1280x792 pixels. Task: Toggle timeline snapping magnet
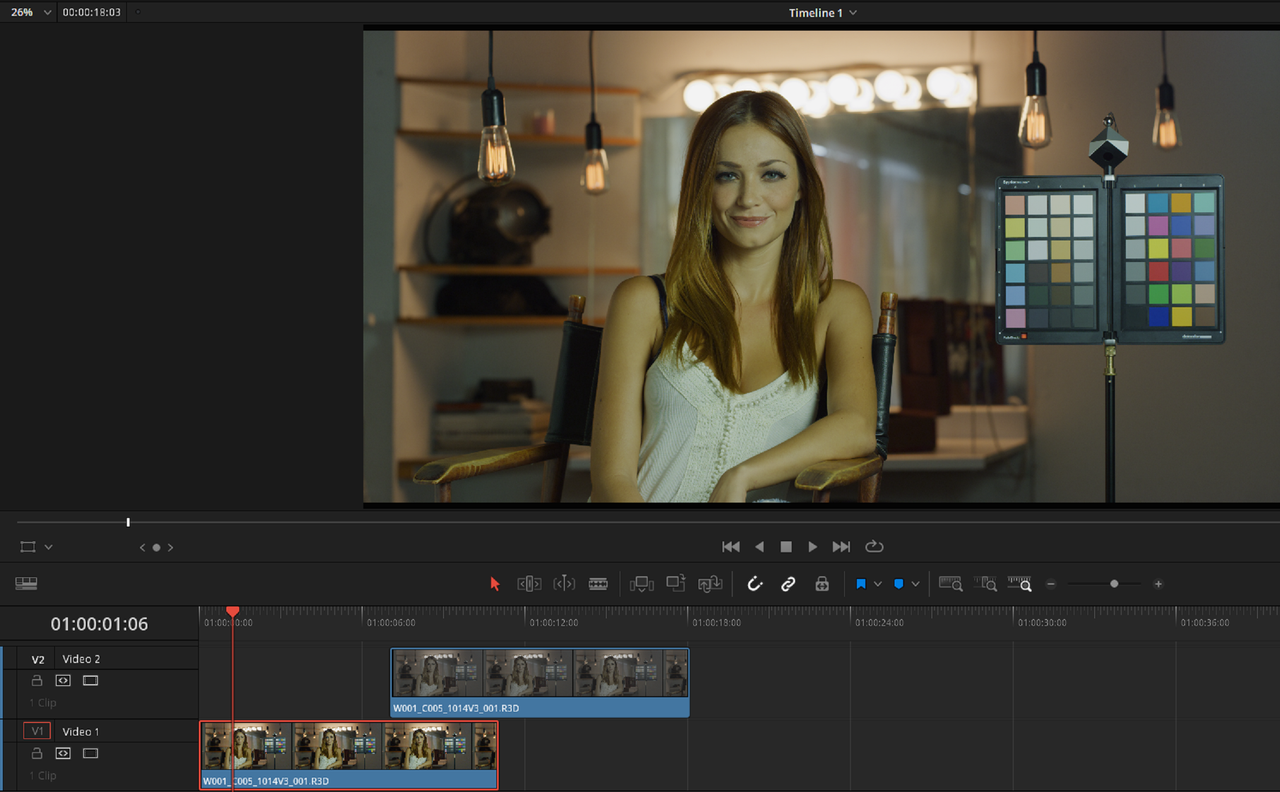pos(755,584)
